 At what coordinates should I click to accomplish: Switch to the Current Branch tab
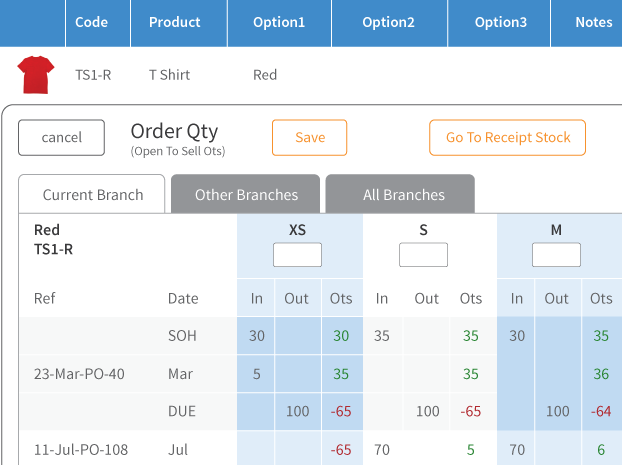click(92, 194)
